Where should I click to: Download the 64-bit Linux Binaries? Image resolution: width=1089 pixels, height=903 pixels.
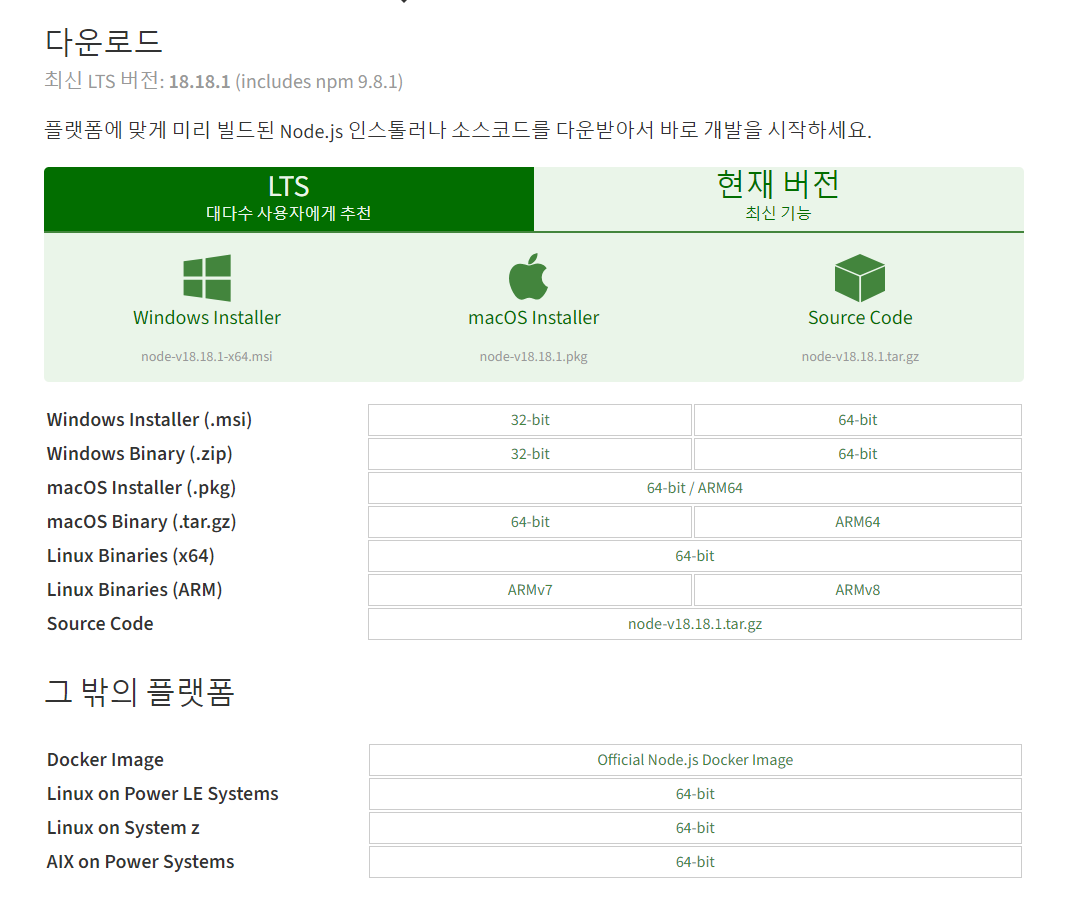(x=694, y=555)
